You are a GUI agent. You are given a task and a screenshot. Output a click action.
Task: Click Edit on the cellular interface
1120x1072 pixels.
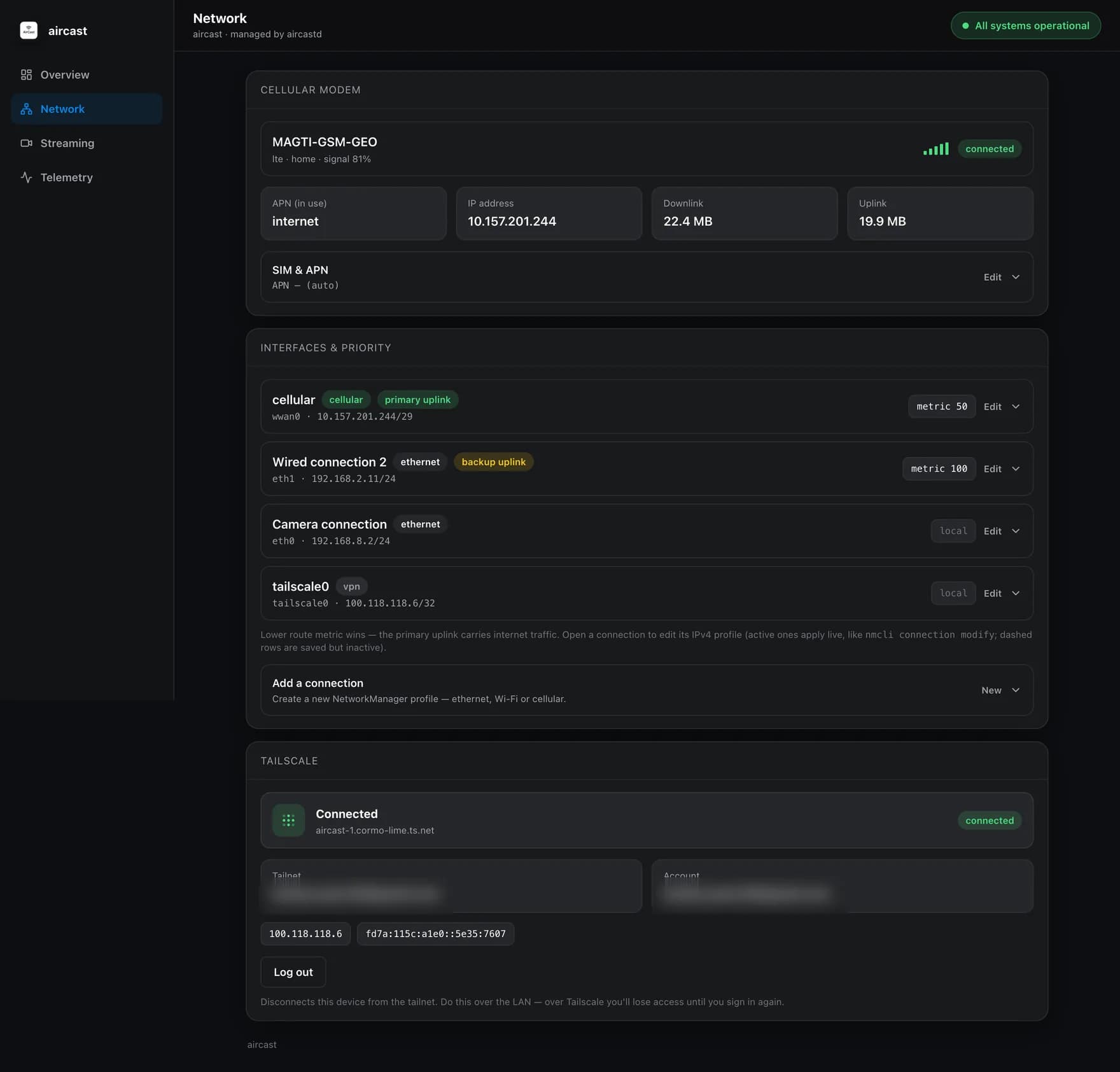(992, 407)
